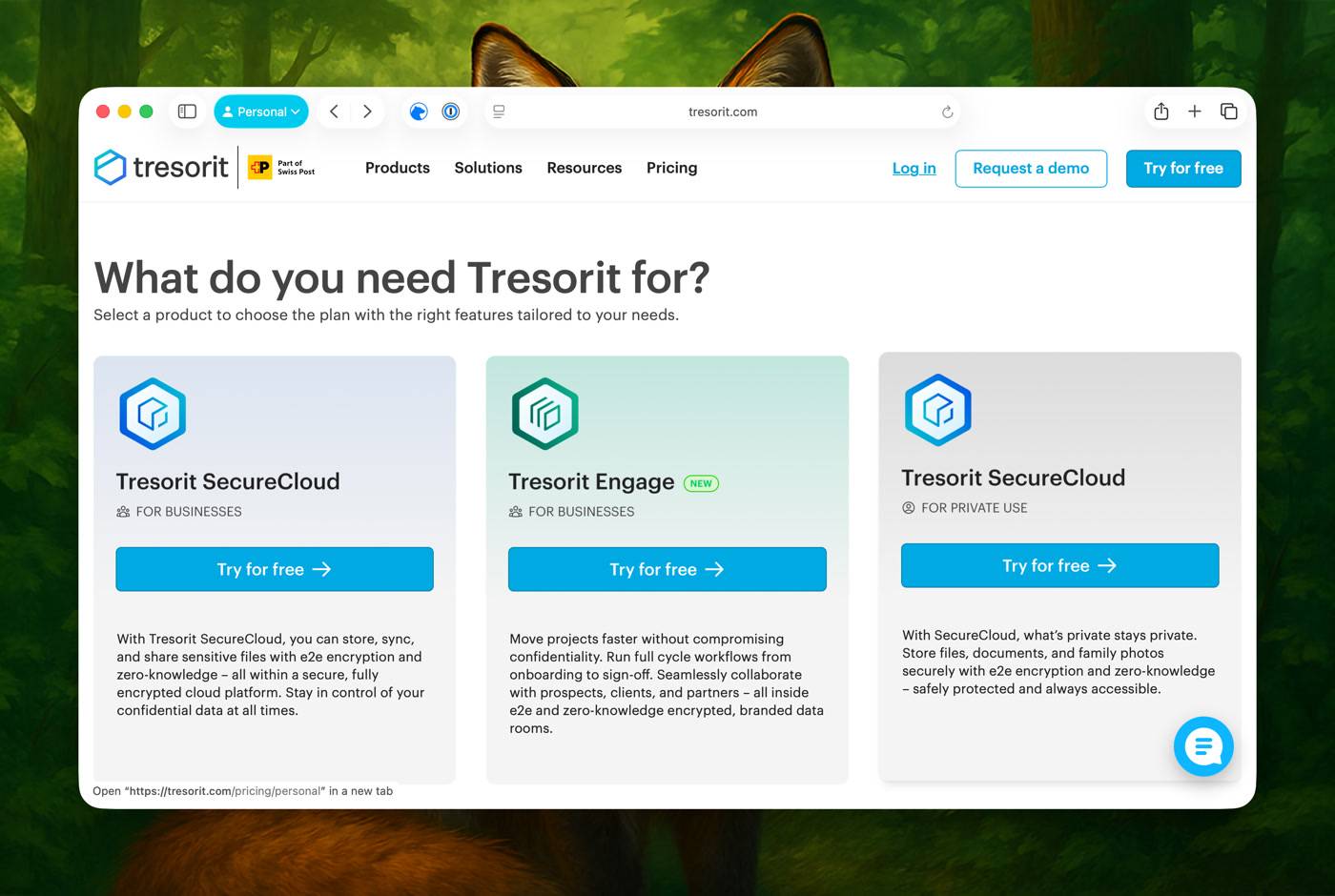Viewport: 1335px width, 896px height.
Task: Open the 1Password extension
Action: [x=451, y=112]
